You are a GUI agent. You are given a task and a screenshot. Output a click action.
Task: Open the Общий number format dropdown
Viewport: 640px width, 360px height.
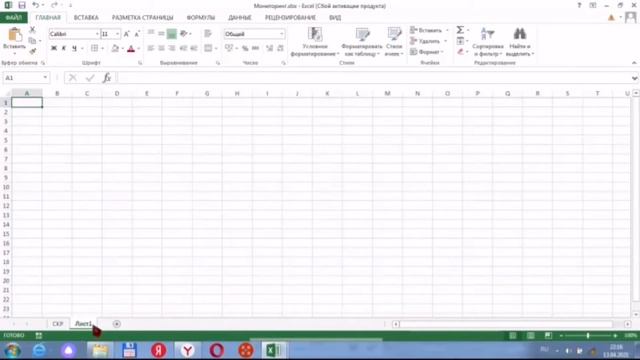[x=282, y=34]
